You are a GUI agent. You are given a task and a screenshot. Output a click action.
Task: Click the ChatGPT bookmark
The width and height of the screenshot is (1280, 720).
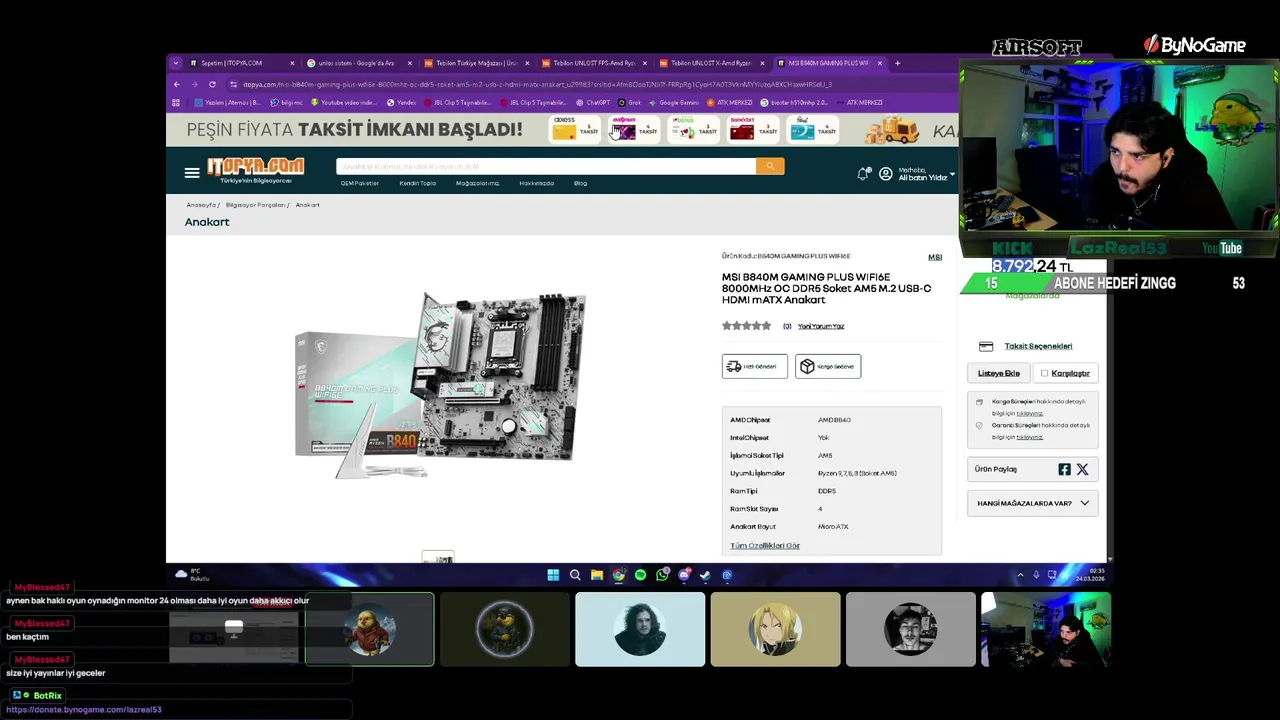[x=592, y=102]
